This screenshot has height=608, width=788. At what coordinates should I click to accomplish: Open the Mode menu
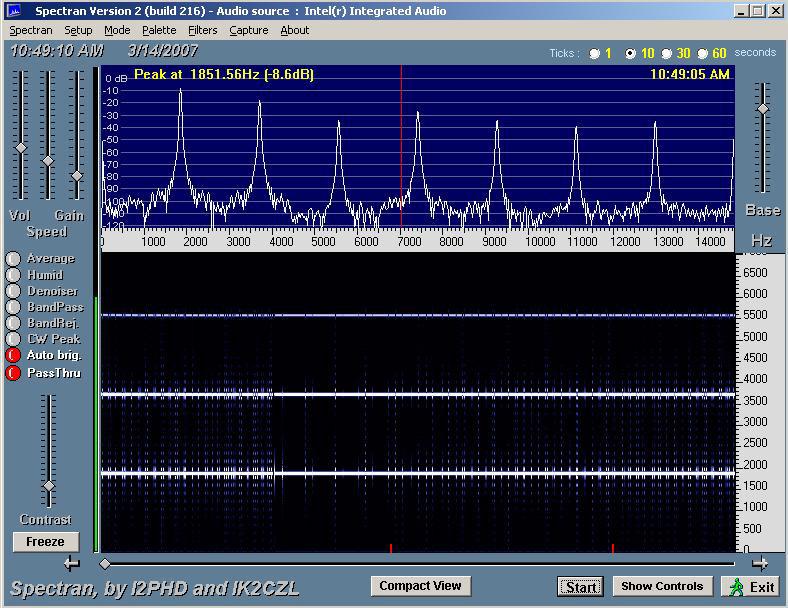(117, 31)
